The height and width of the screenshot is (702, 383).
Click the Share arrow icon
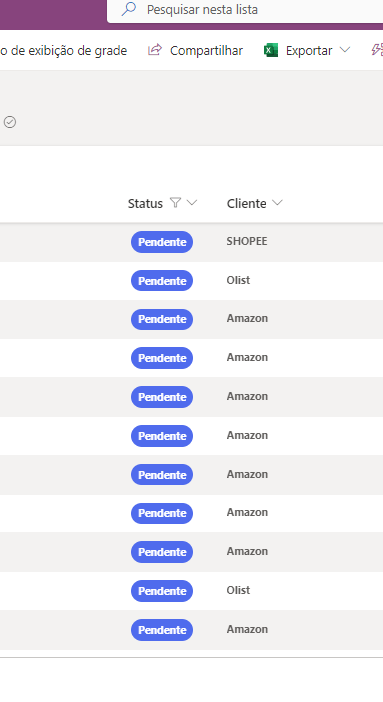(155, 50)
